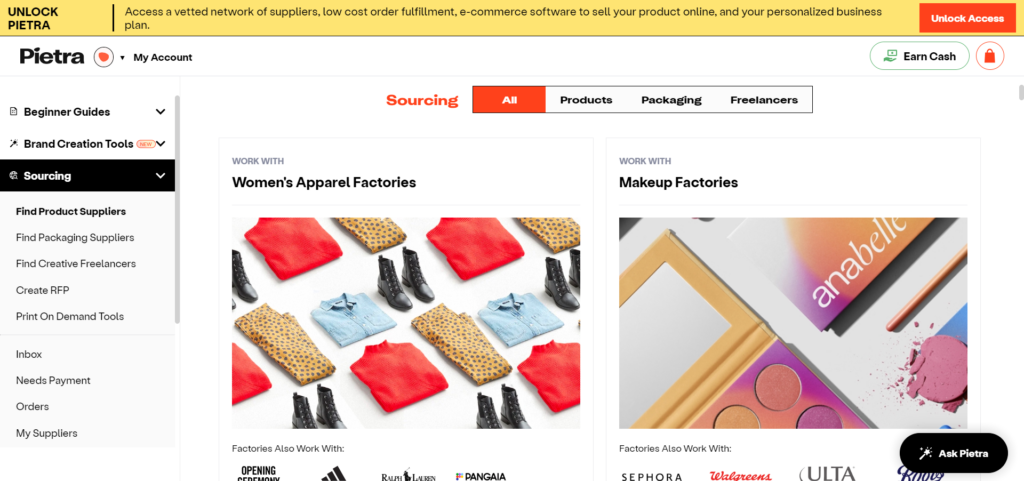The width and height of the screenshot is (1024, 481).
Task: Switch to the Packaging sourcing tab
Action: (x=671, y=100)
